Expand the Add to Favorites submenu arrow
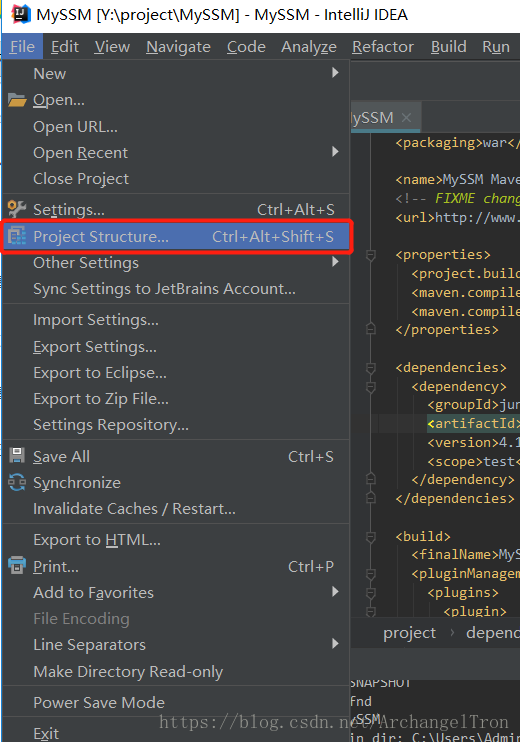The image size is (520, 742). tap(335, 591)
